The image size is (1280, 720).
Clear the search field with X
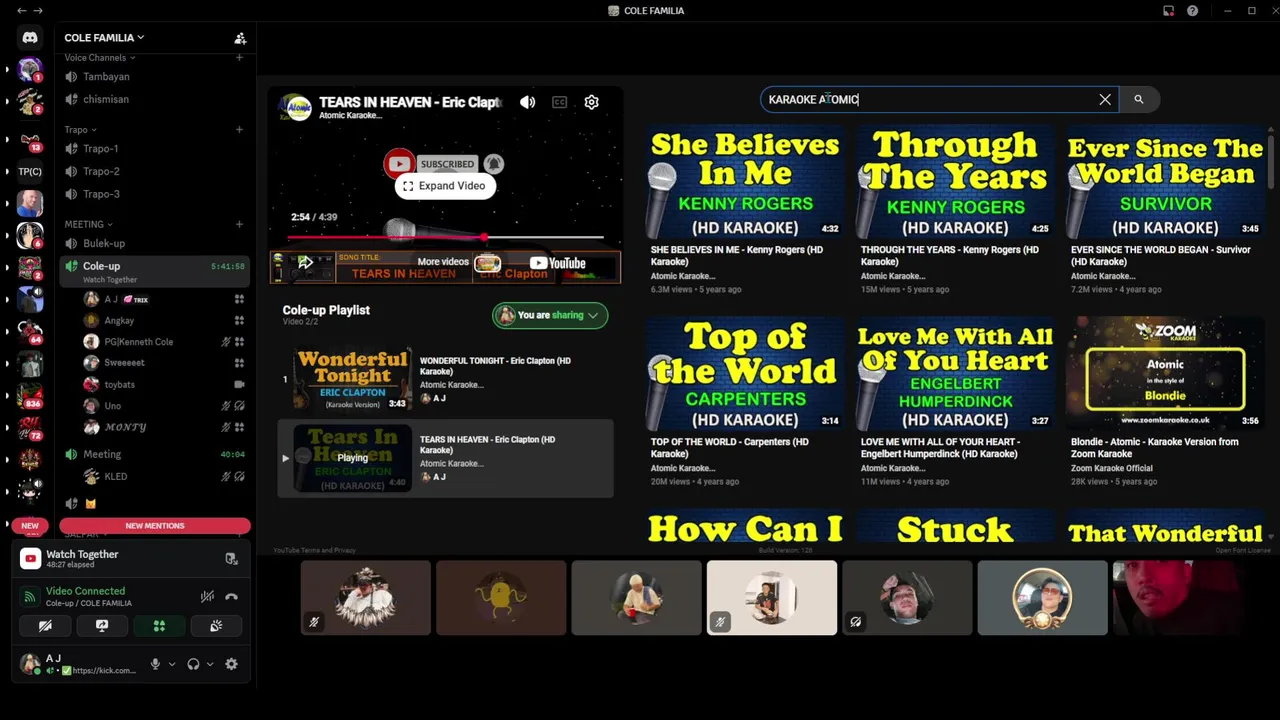click(1105, 99)
